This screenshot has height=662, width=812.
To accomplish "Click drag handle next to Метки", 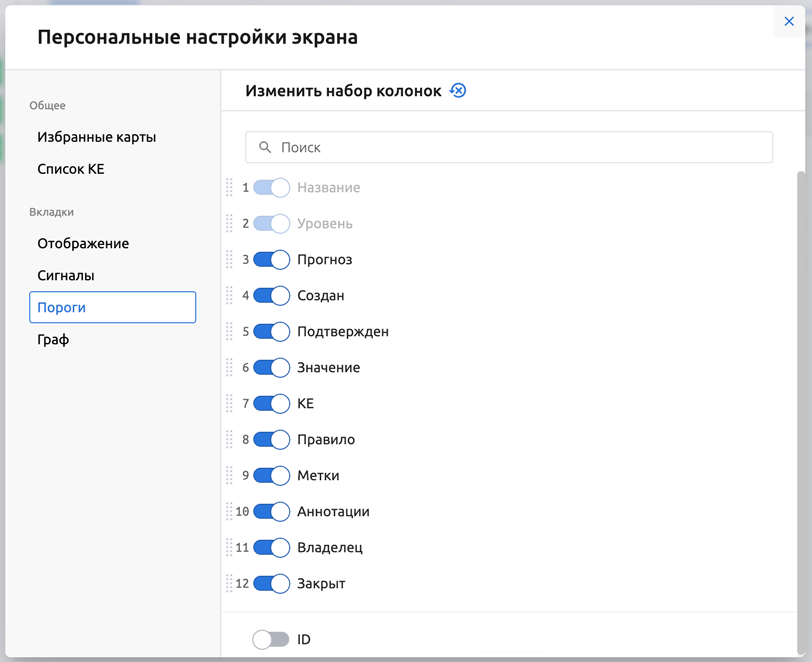I will pos(229,476).
